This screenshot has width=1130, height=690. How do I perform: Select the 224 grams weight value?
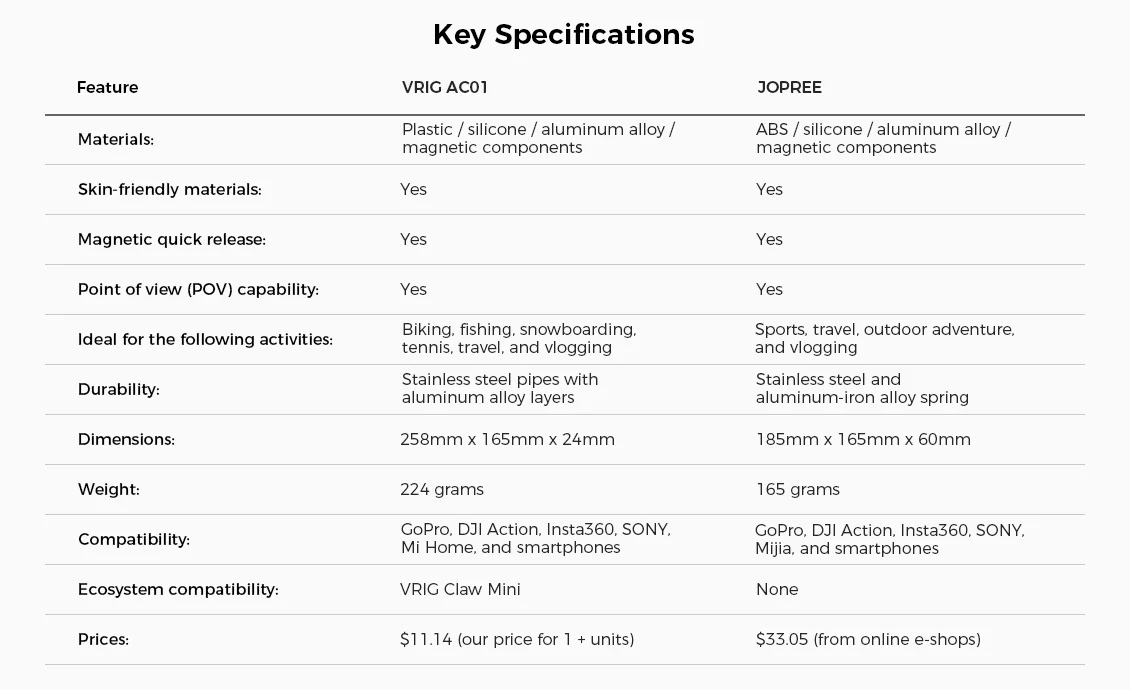click(x=442, y=490)
